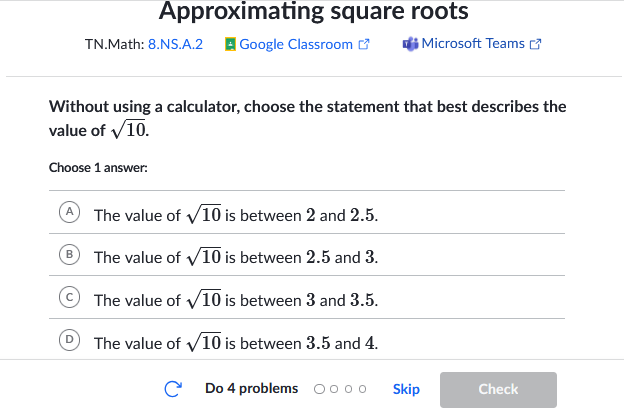Image resolution: width=624 pixels, height=414 pixels.
Task: Click external link icon after Google Classroom
Action: 364,44
